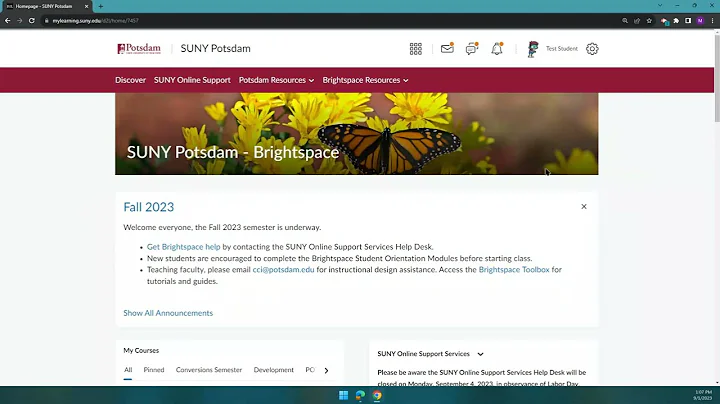View the site lock icon info
The width and height of the screenshot is (720, 404).
click(x=46, y=21)
